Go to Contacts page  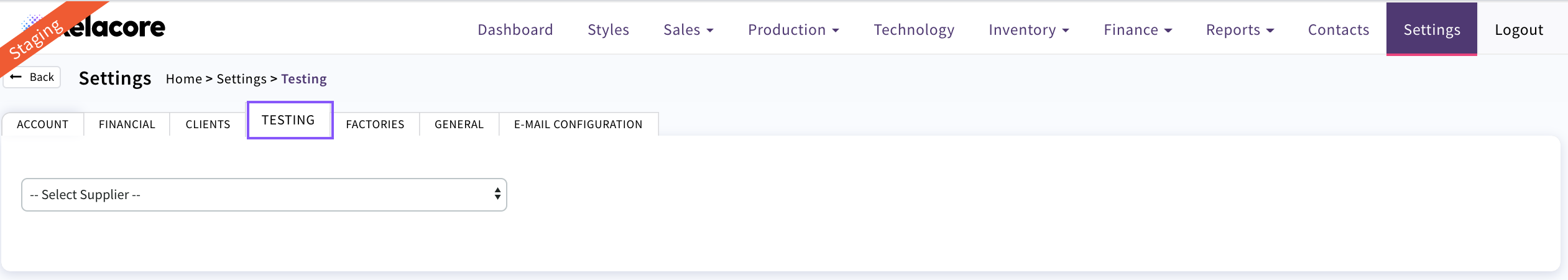coord(1338,30)
